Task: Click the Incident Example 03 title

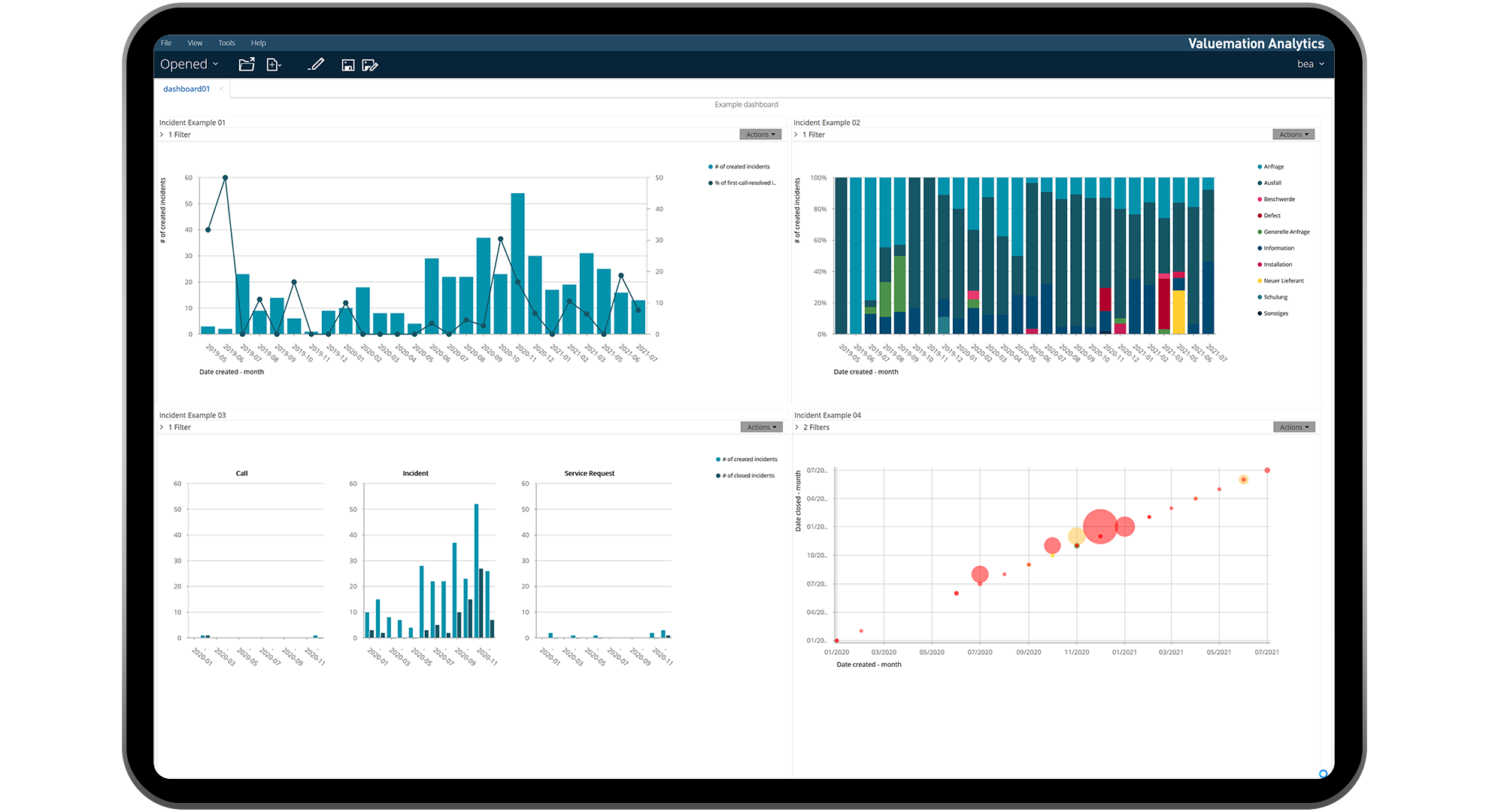Action: pos(193,415)
